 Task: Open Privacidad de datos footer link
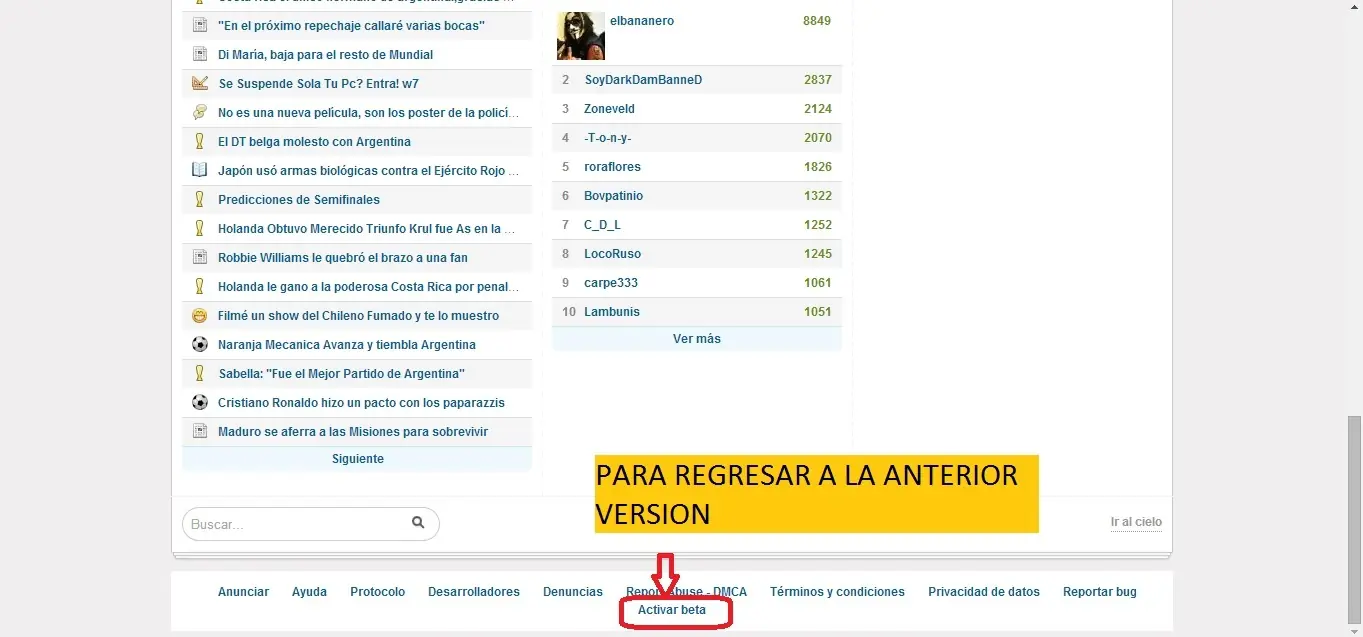(x=984, y=591)
